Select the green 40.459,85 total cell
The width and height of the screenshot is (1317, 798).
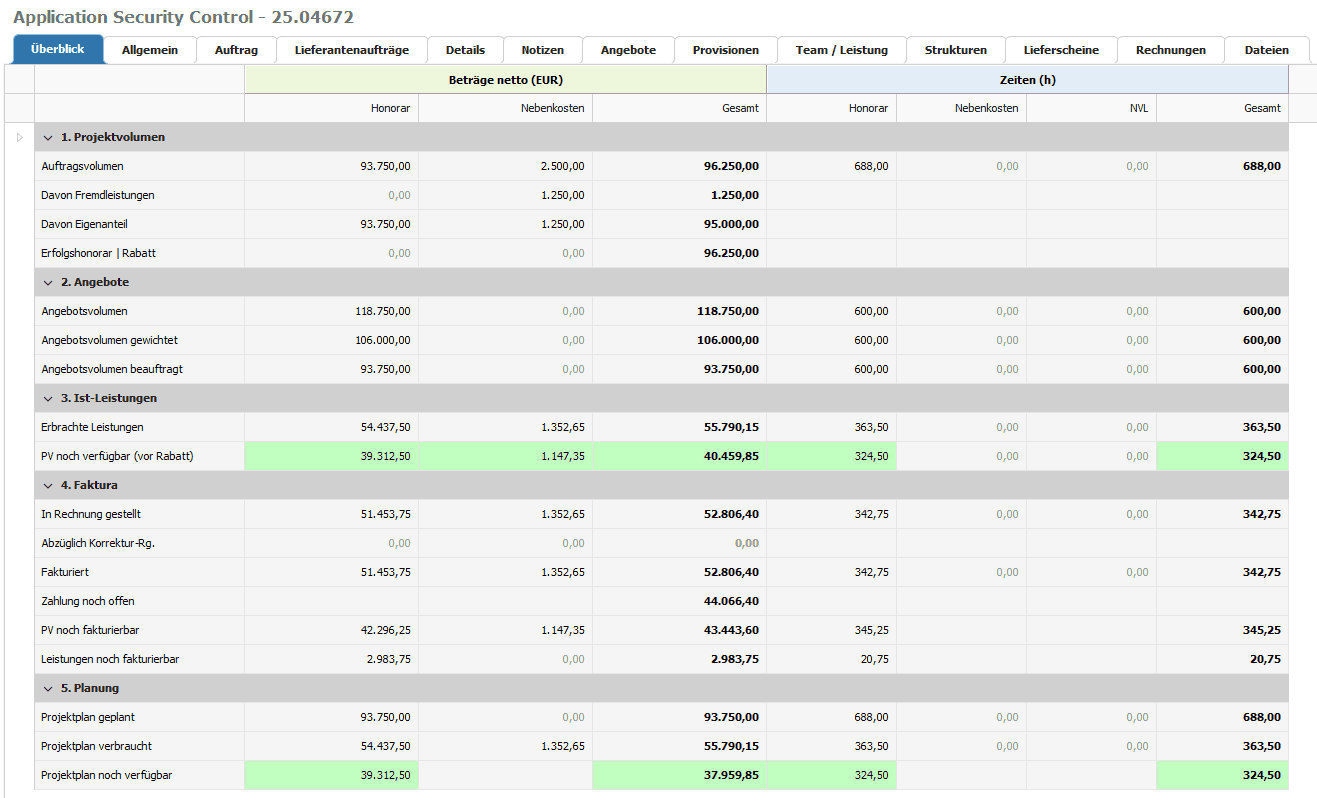(x=727, y=457)
